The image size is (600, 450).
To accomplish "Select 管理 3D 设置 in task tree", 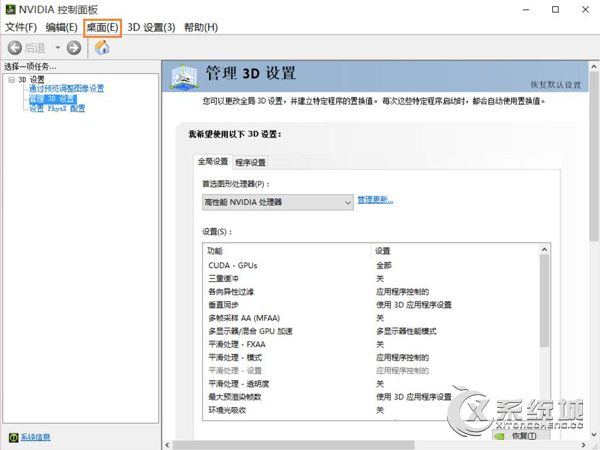I will (x=53, y=99).
